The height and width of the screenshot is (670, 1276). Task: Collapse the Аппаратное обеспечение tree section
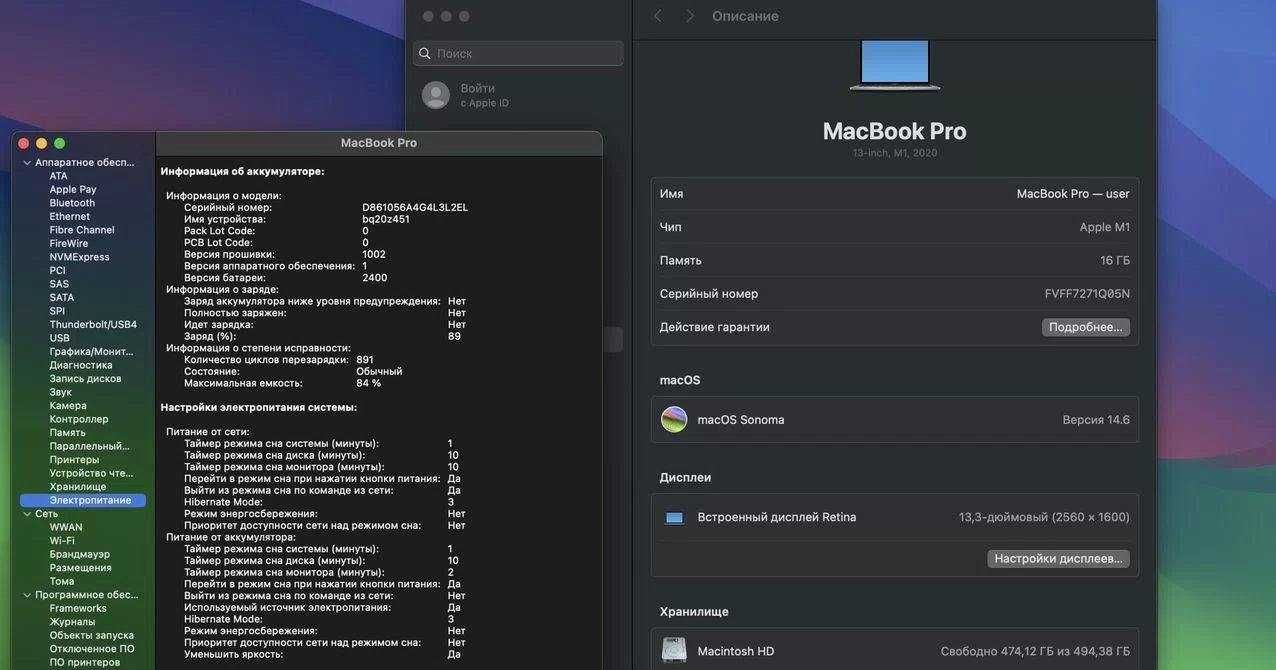pyautogui.click(x=27, y=163)
